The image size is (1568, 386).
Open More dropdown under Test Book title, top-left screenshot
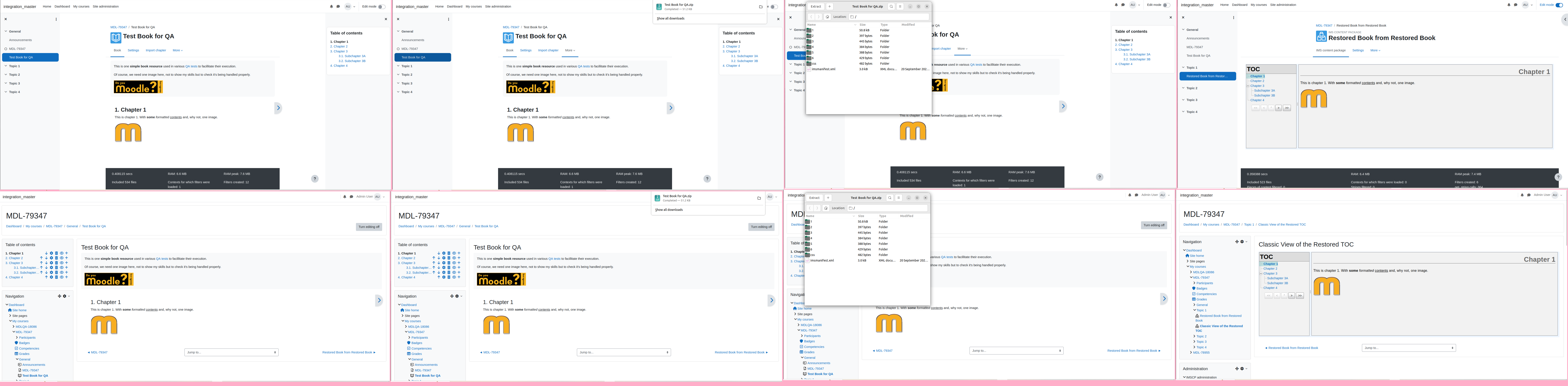[178, 51]
